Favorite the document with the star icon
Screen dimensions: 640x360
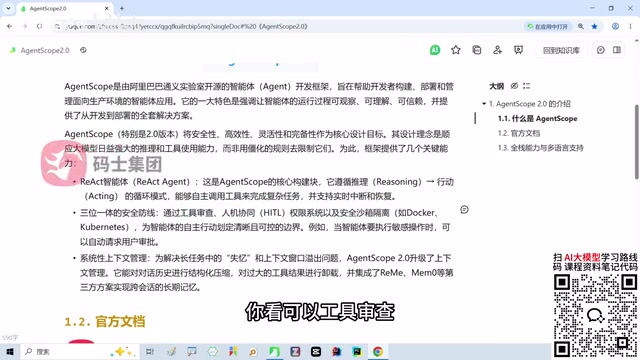click(x=456, y=50)
